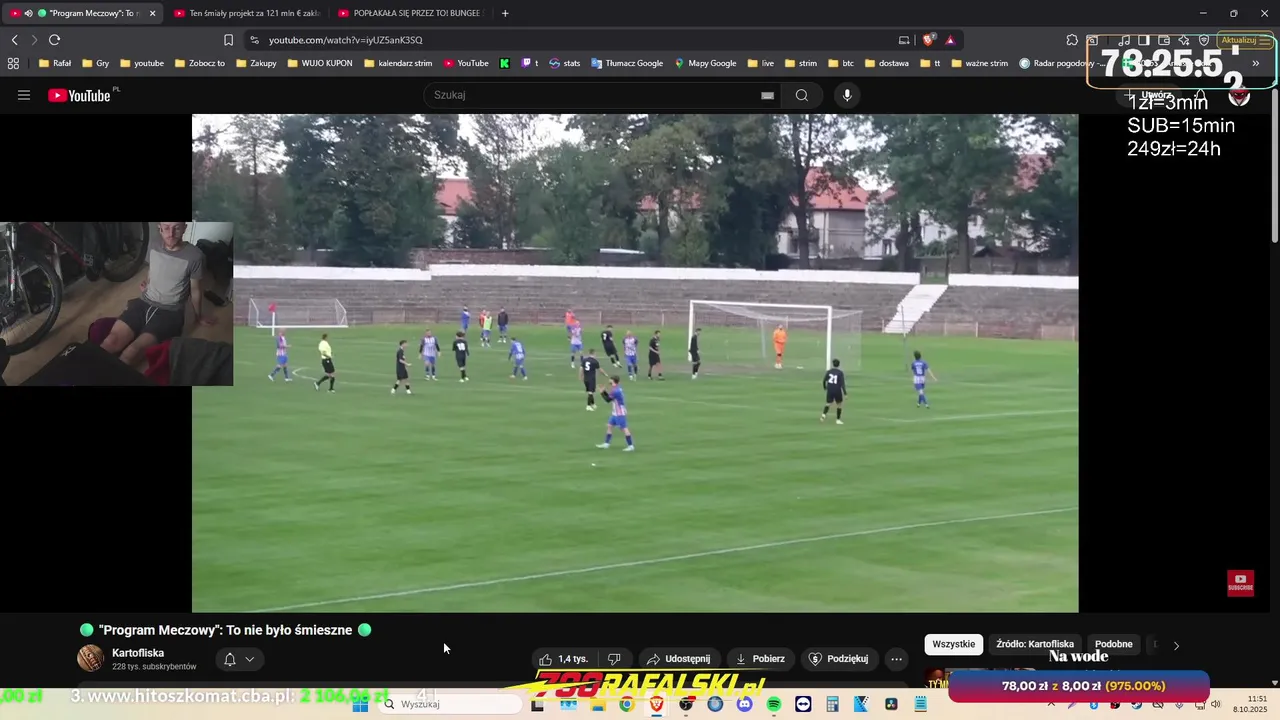Click the Aktualizuj browser update button
Image resolution: width=1280 pixels, height=720 pixels.
click(x=1246, y=41)
